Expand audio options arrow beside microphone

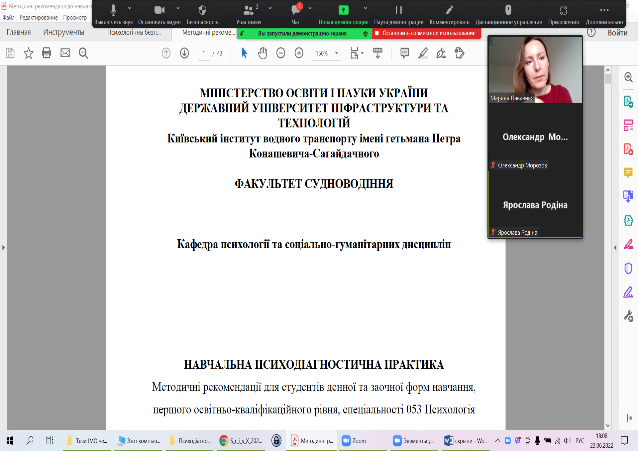[x=130, y=9]
